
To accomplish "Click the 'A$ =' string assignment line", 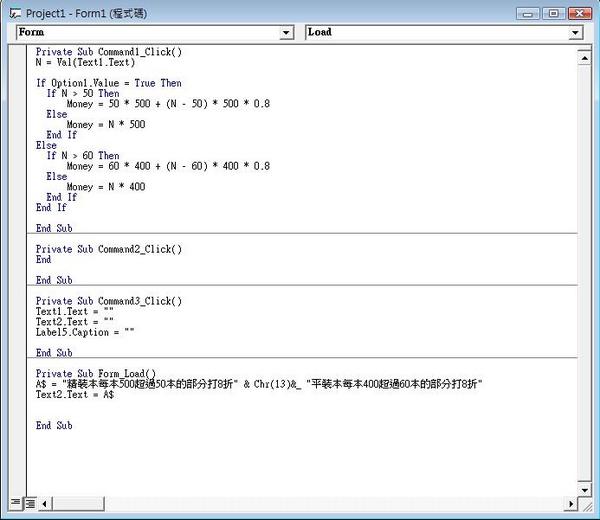I will pyautogui.click(x=259, y=384).
